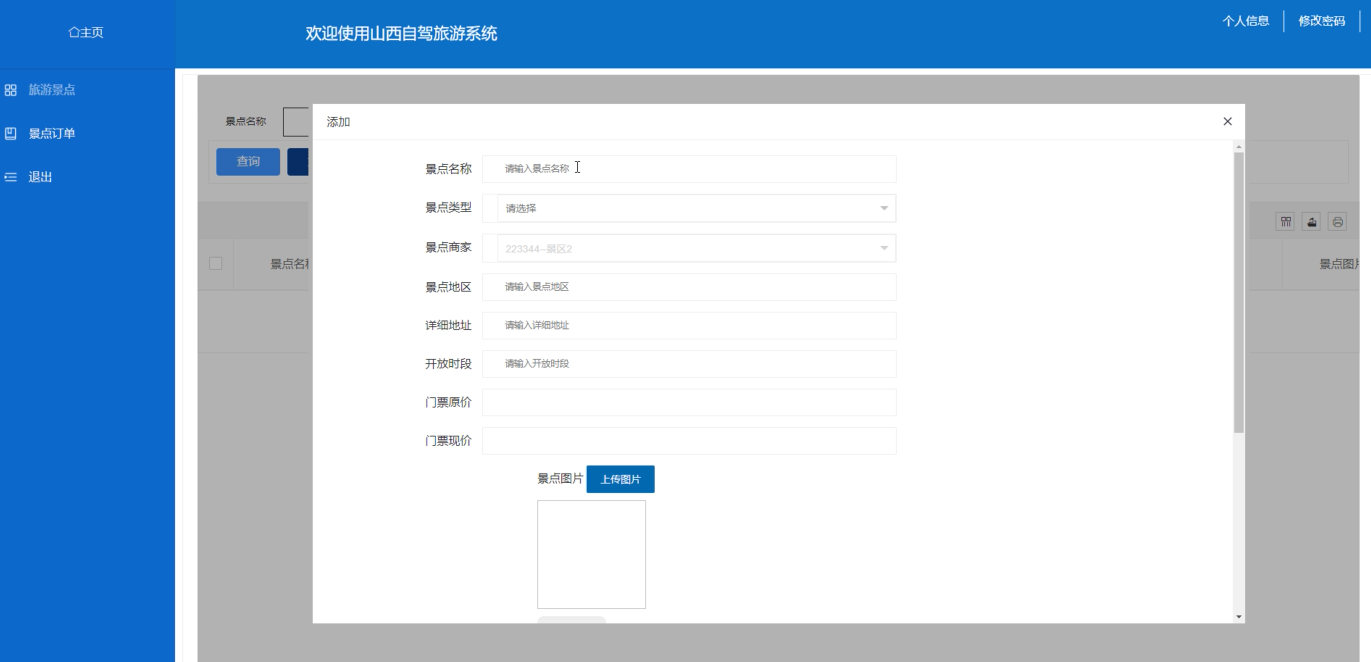1371x662 pixels.
Task: Click the 添加 dialog title
Action: pos(338,122)
